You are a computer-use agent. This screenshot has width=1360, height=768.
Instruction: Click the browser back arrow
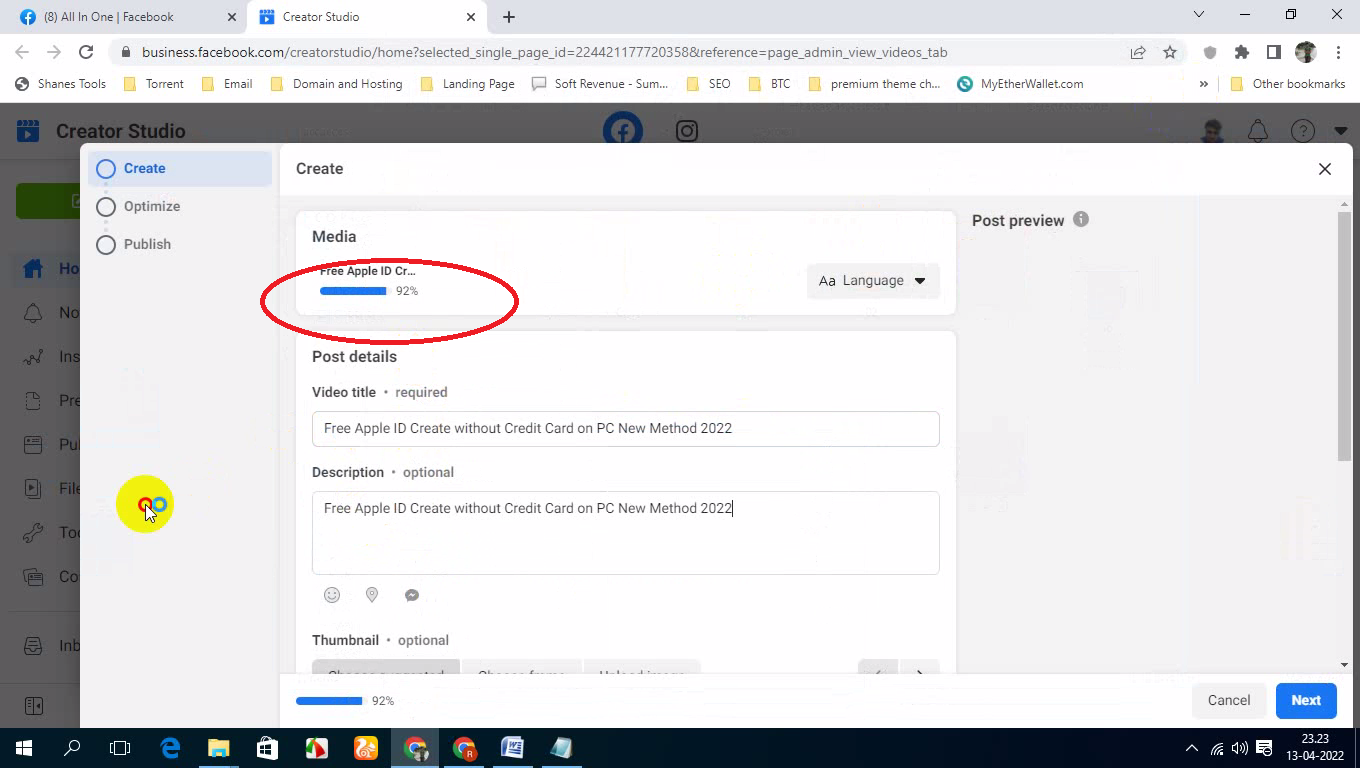22,52
